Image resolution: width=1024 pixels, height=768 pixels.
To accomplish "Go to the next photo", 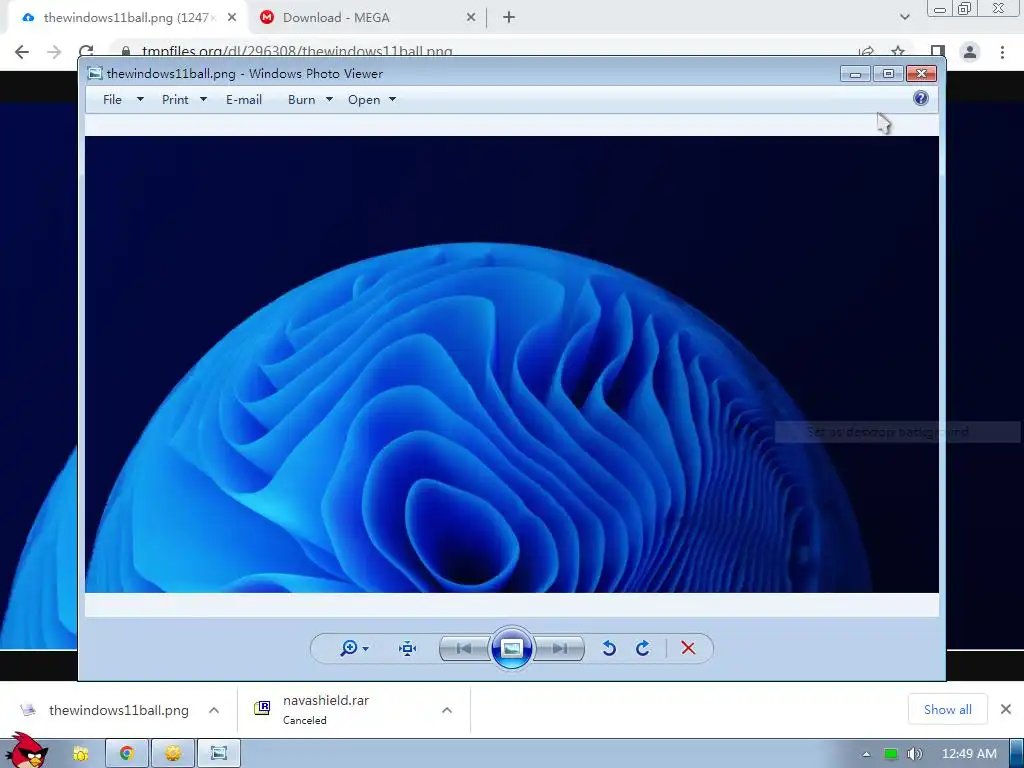I will coord(559,648).
